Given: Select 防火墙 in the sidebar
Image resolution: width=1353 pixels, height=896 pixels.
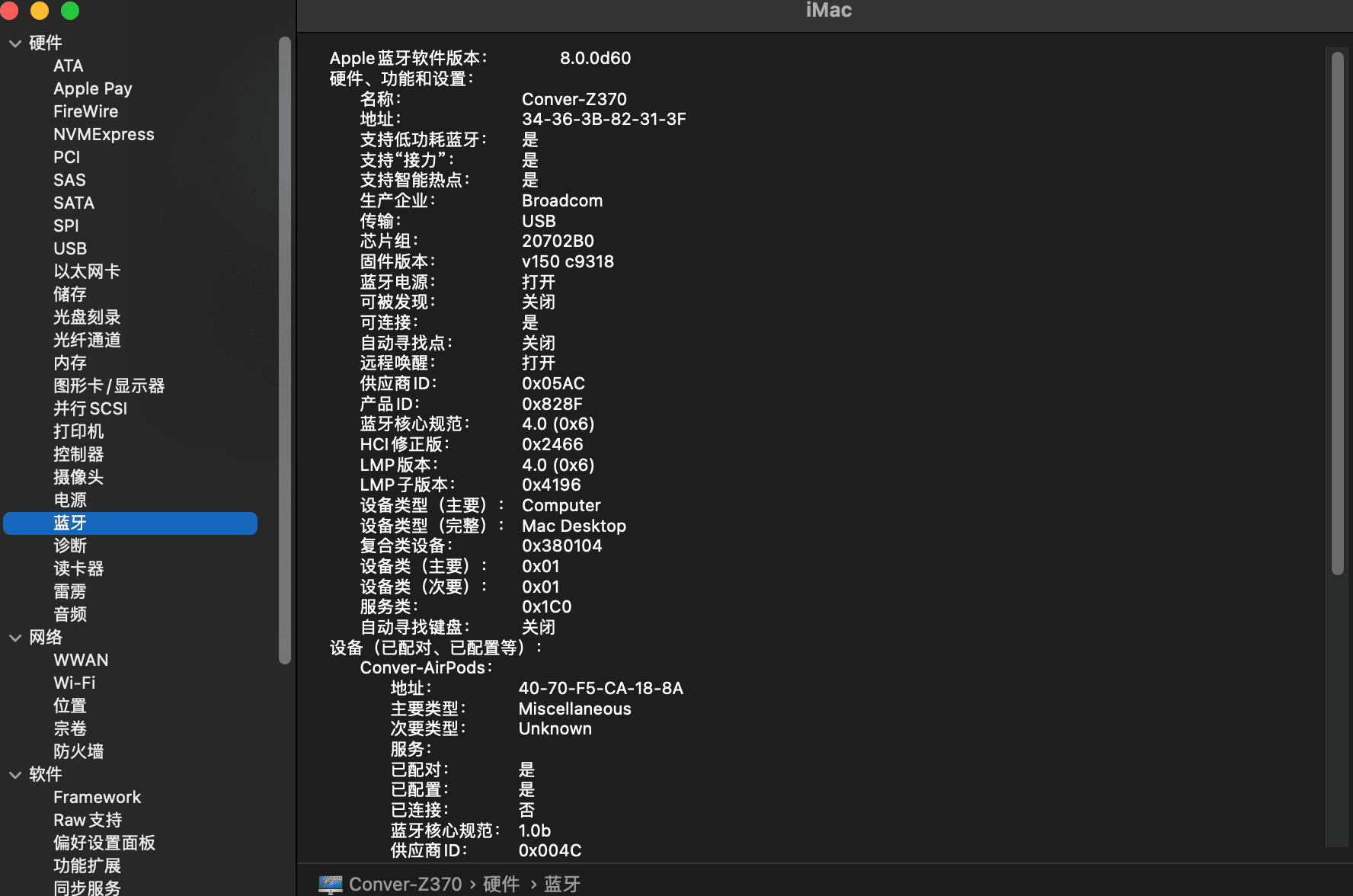Looking at the screenshot, I should 78,752.
